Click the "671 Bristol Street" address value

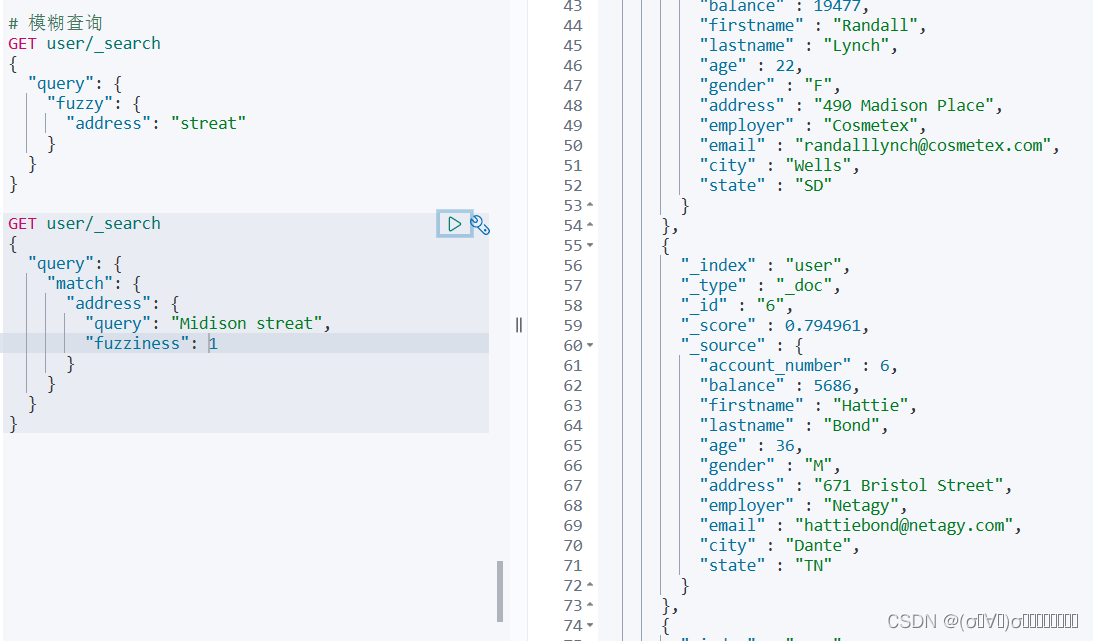(908, 485)
